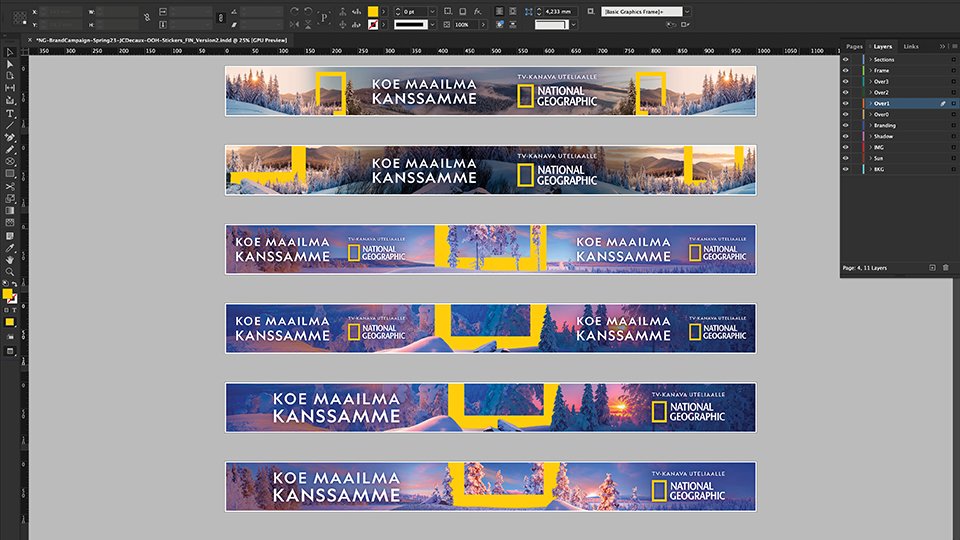Select the Shadow layer row

pos(899,137)
